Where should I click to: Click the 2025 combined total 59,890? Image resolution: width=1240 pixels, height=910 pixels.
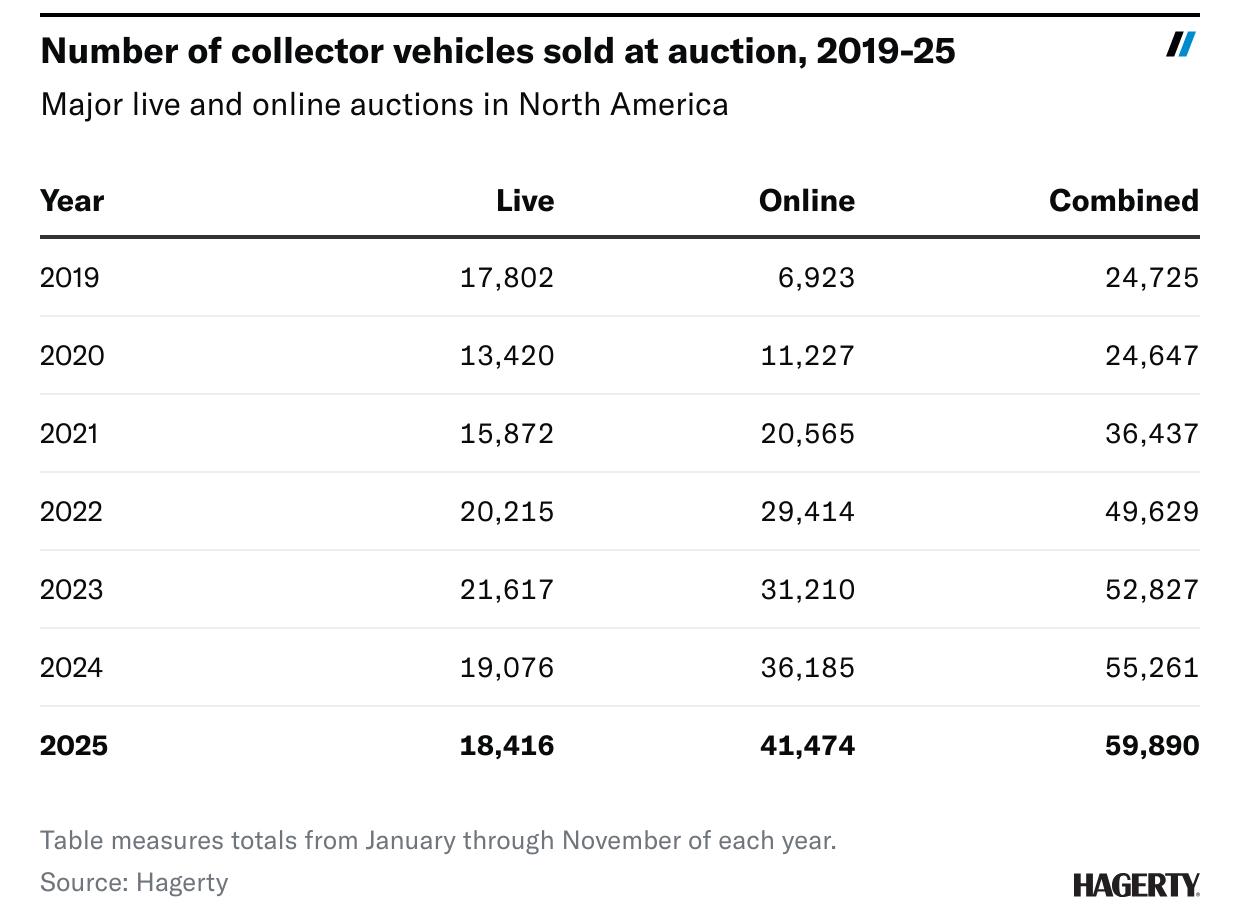click(1151, 746)
